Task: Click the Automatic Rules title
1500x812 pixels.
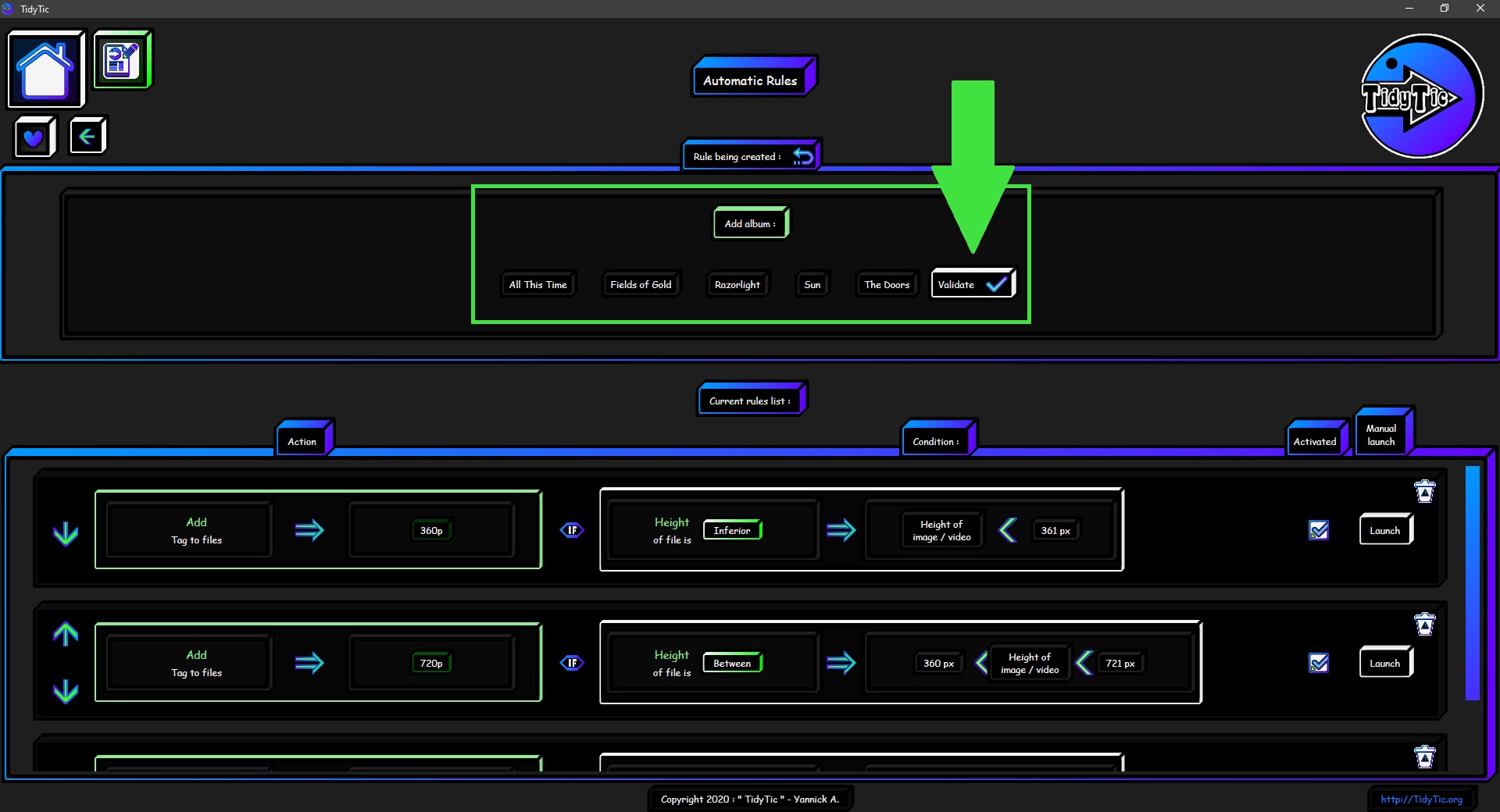Action: (x=753, y=77)
